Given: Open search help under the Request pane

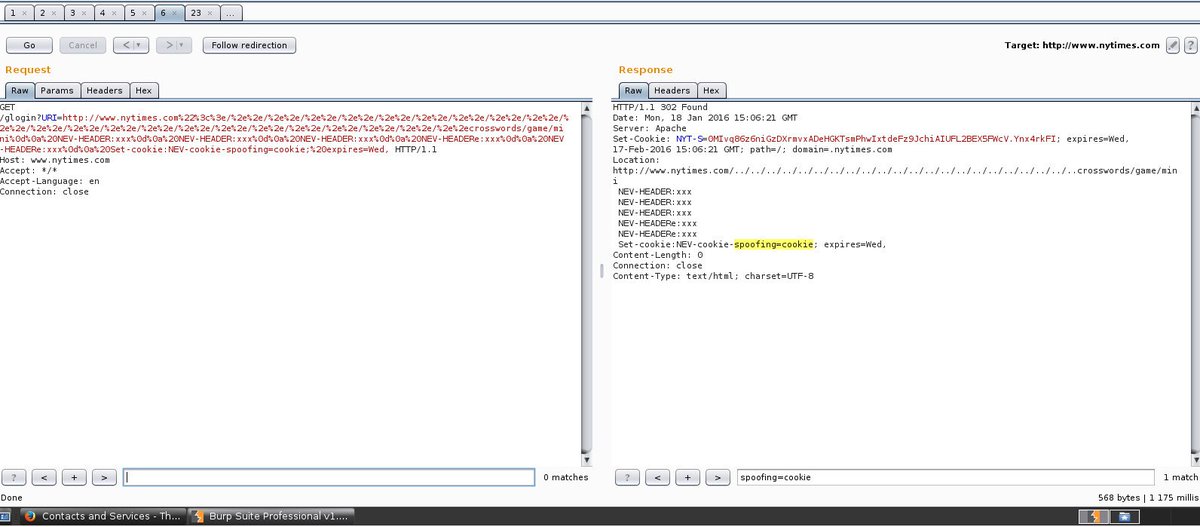Looking at the screenshot, I should (x=14, y=478).
